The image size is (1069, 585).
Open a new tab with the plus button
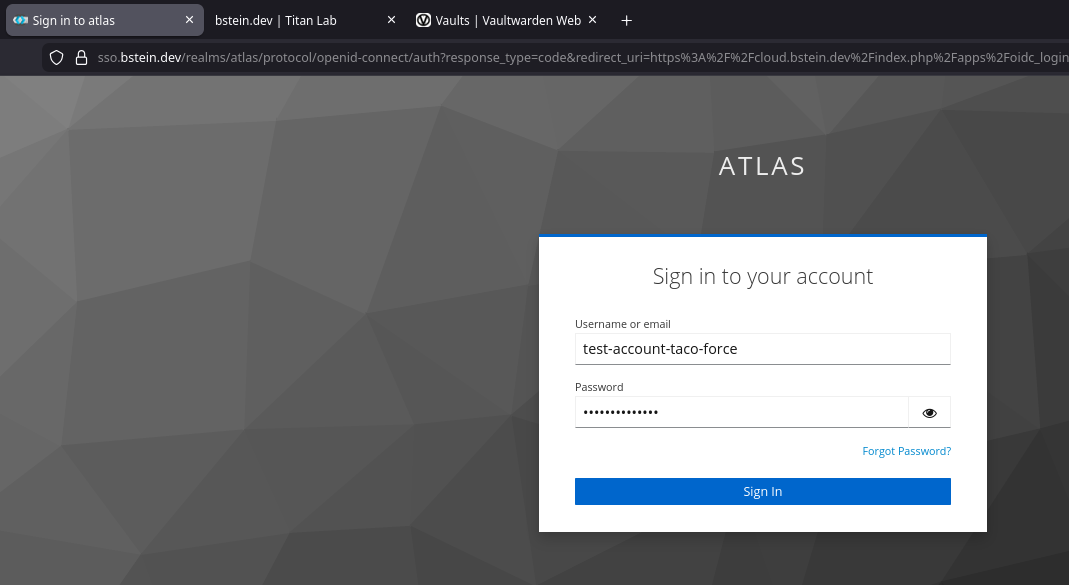(x=627, y=20)
